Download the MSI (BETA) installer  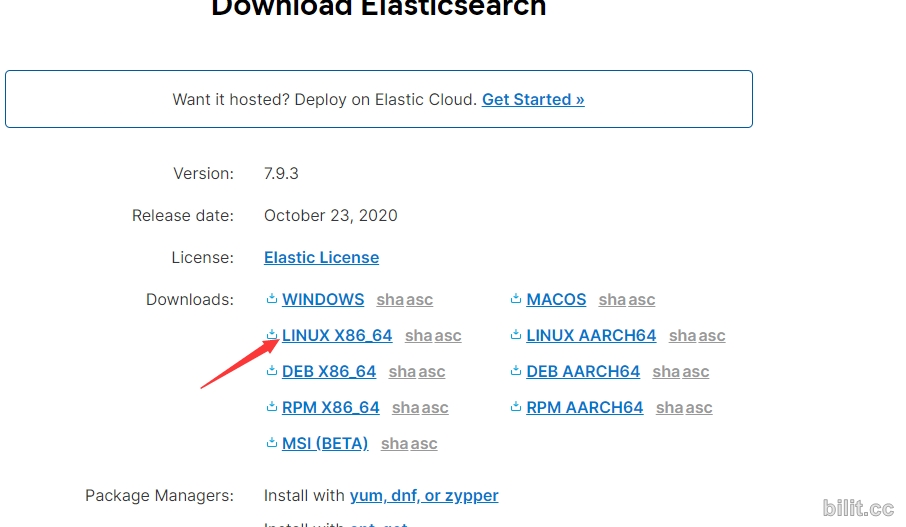point(325,443)
